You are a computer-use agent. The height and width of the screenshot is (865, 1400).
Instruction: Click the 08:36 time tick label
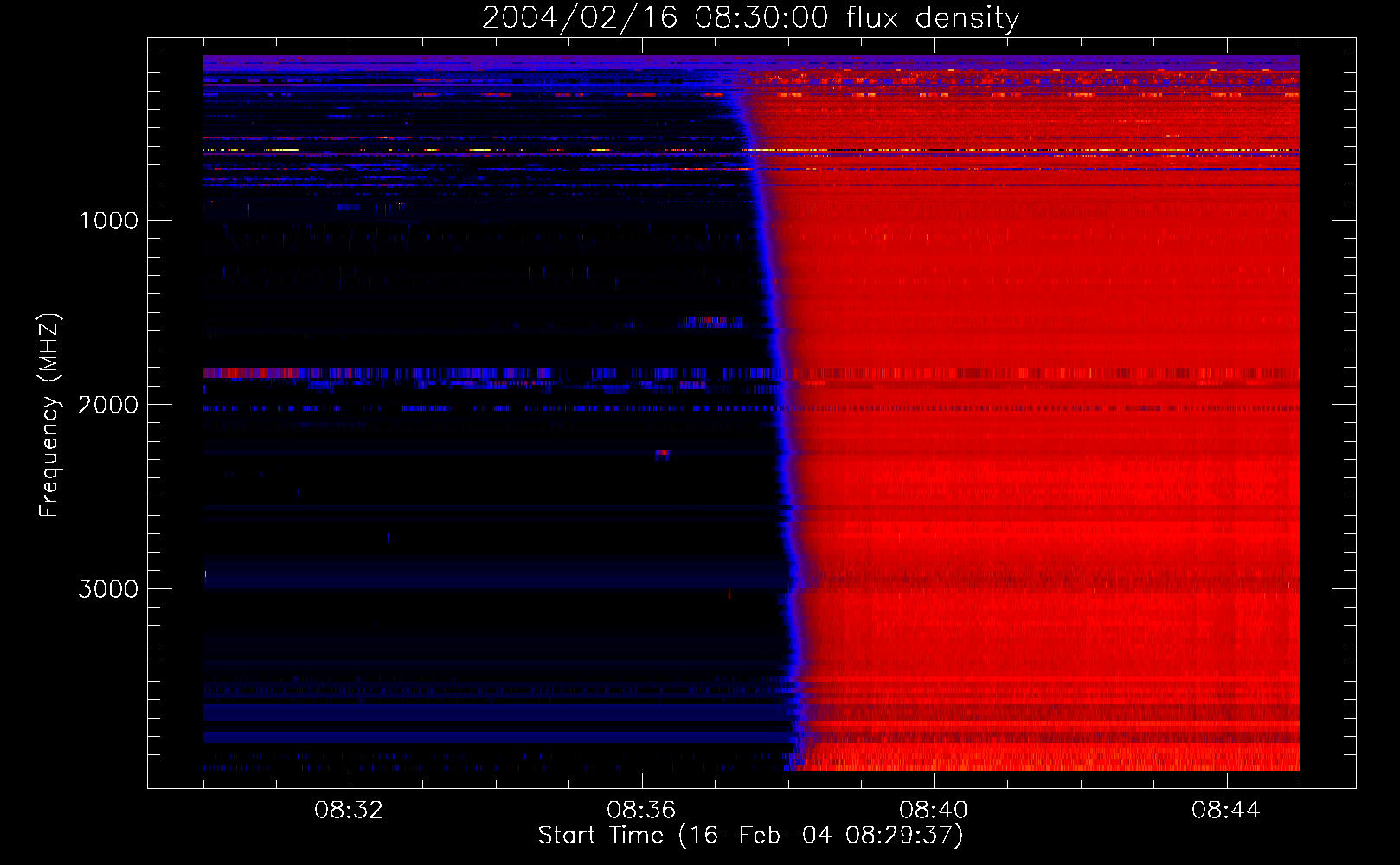tap(641, 811)
